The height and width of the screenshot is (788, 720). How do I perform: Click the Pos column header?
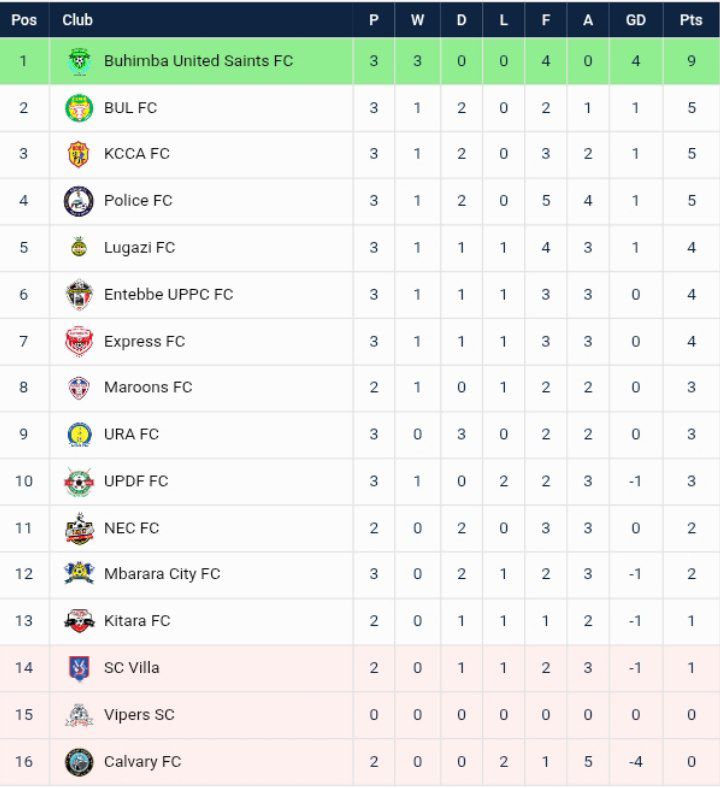(x=24, y=20)
